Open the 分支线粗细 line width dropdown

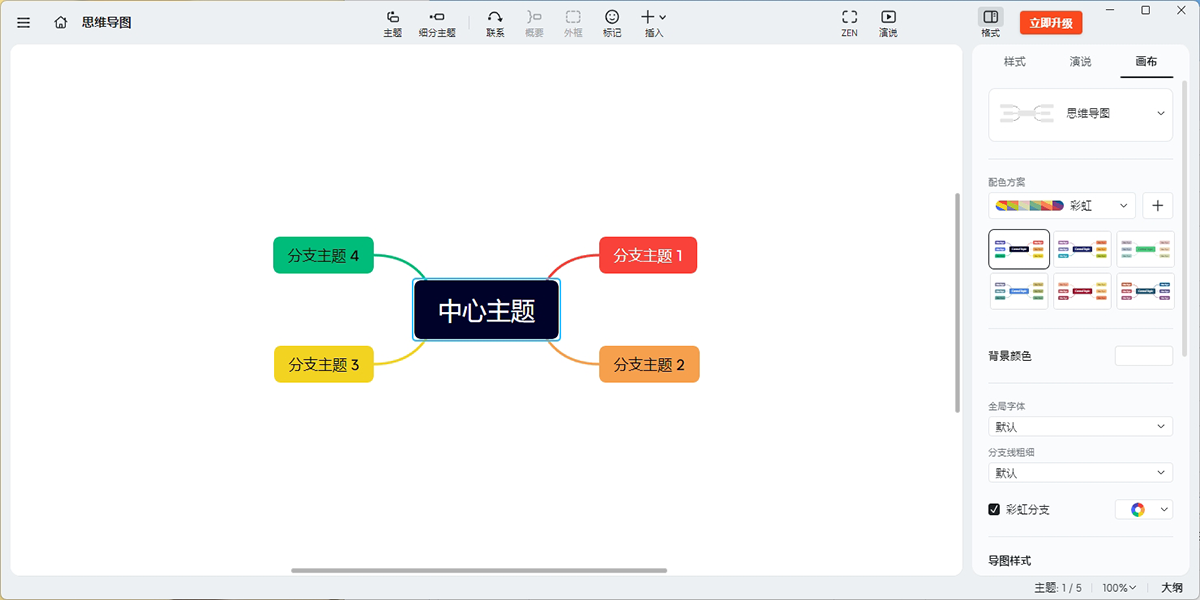click(1080, 473)
